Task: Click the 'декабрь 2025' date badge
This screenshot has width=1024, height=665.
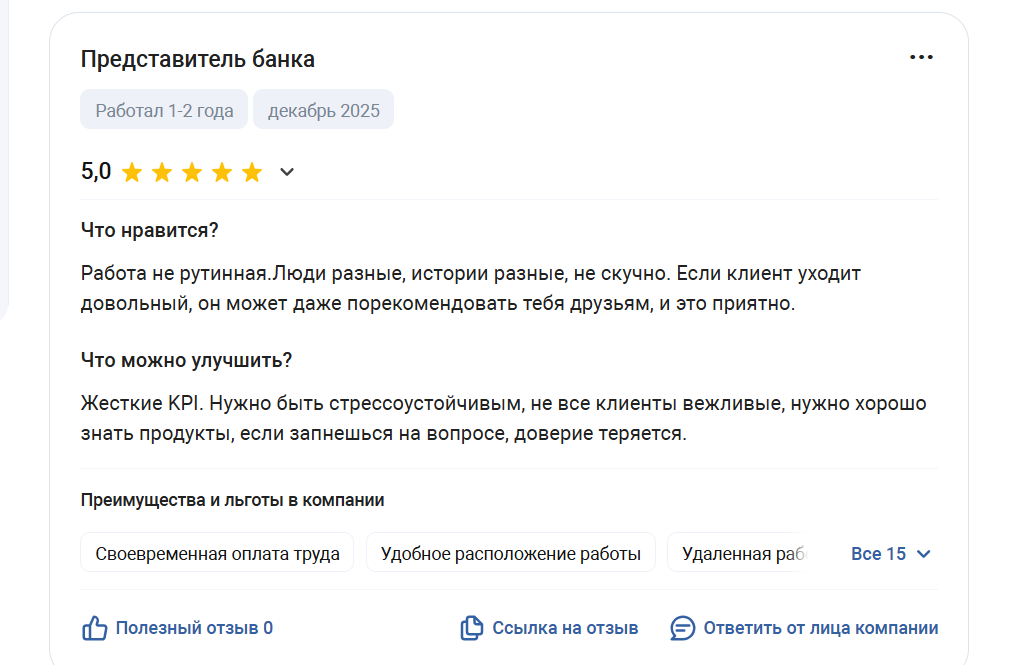Action: coord(323,110)
